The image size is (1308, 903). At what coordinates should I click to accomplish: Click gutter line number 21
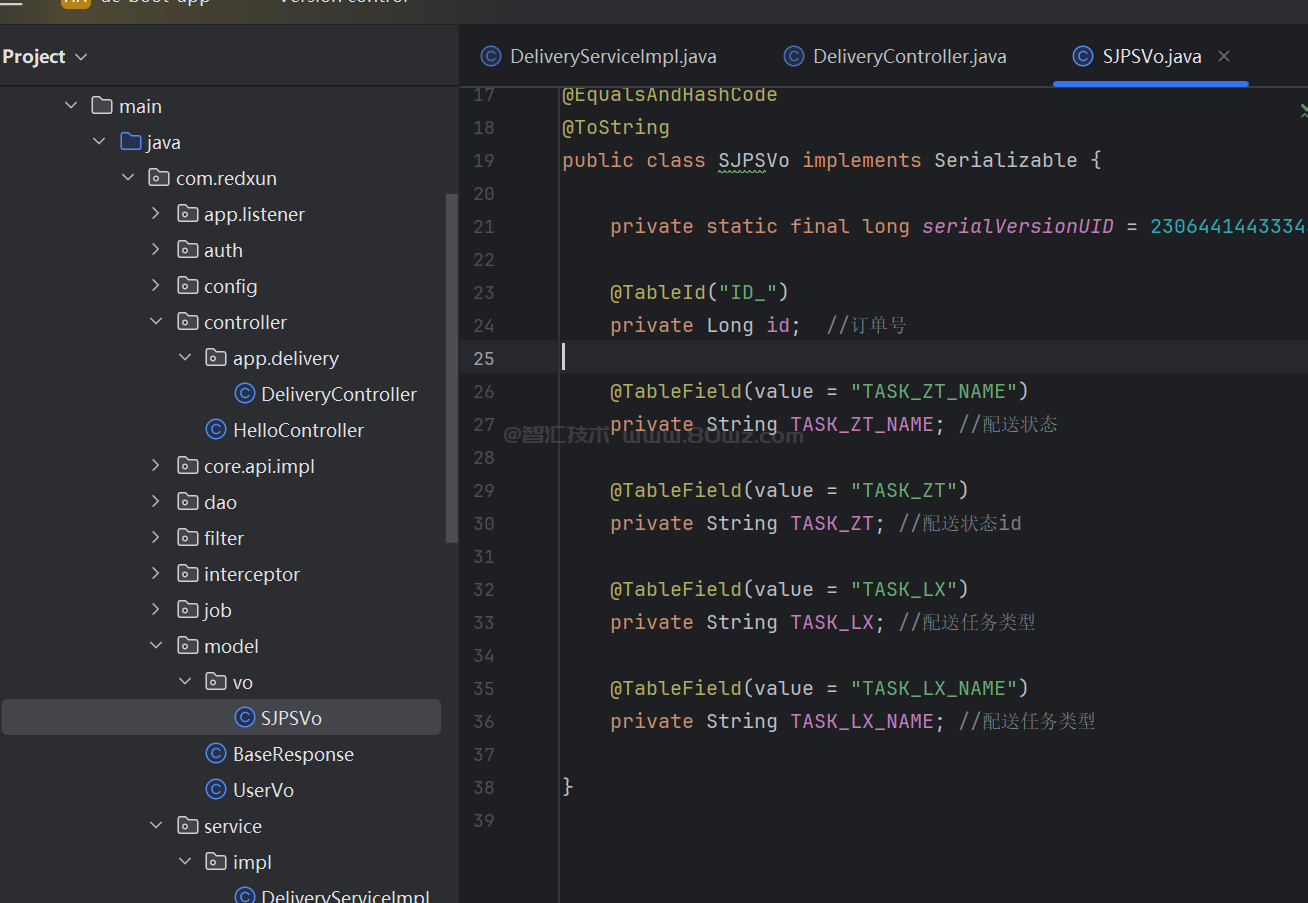pyautogui.click(x=484, y=227)
